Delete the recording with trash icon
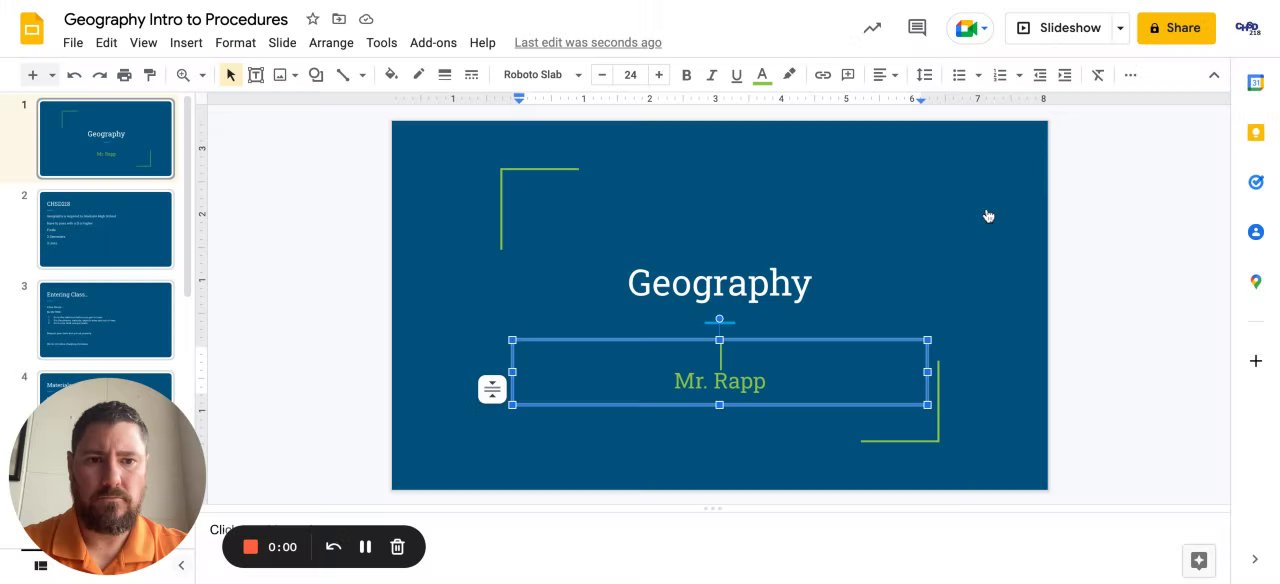 pyautogui.click(x=397, y=547)
